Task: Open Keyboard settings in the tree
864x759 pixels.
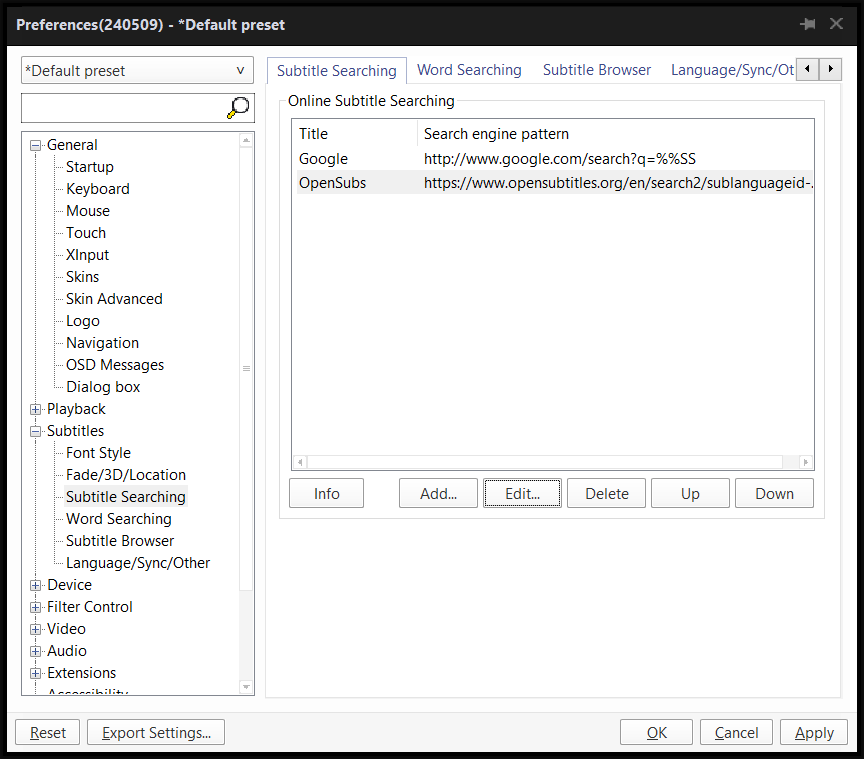Action: [98, 189]
